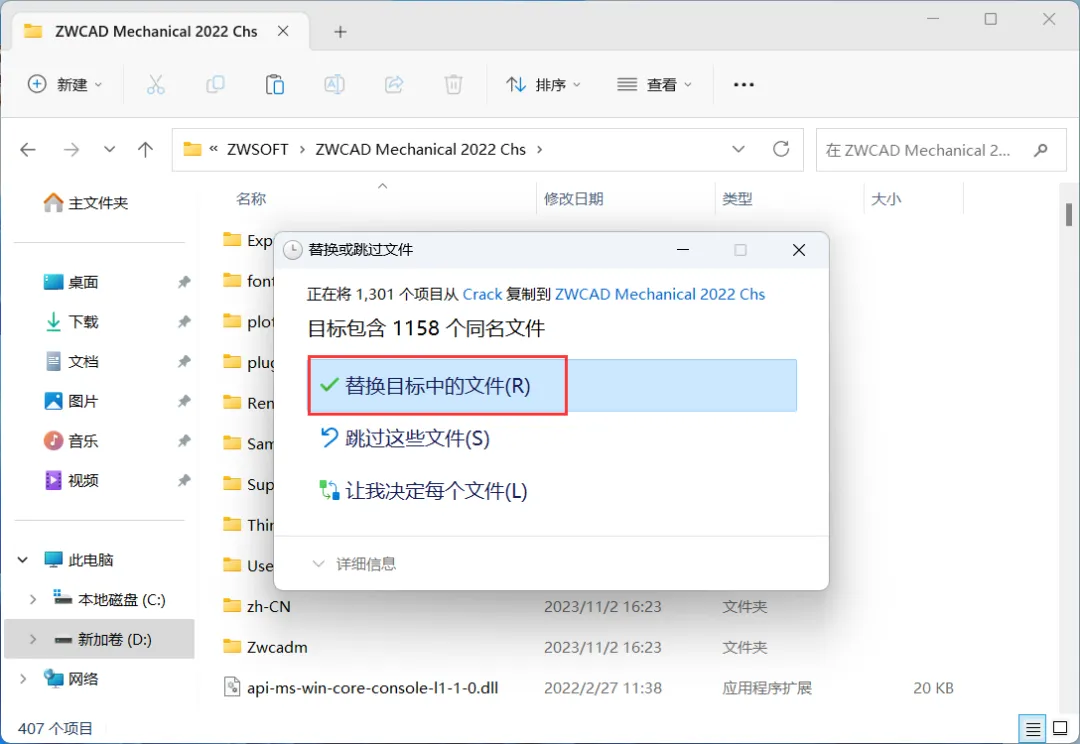Refresh the current folder view
Image resolution: width=1080 pixels, height=744 pixels.
click(x=781, y=149)
